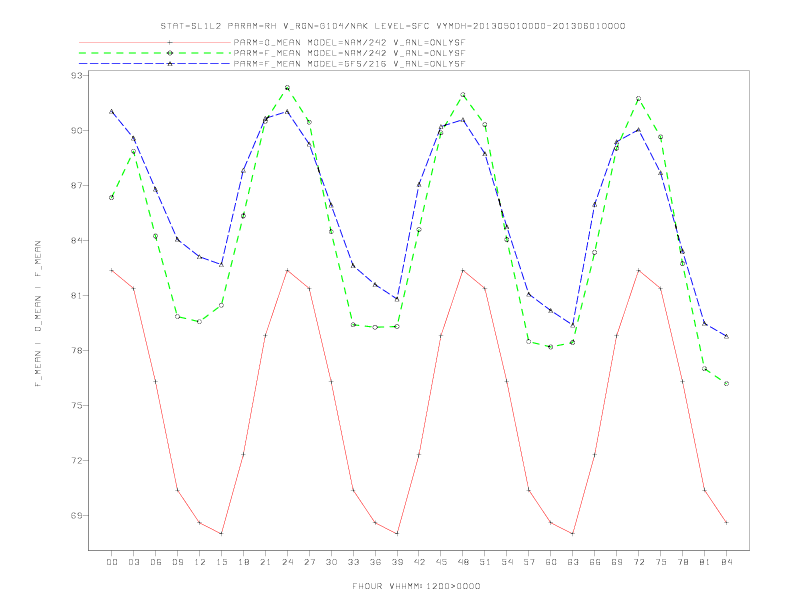Click the y-axis tick value 72
Screen dimensions: 792x612
(x=77, y=461)
